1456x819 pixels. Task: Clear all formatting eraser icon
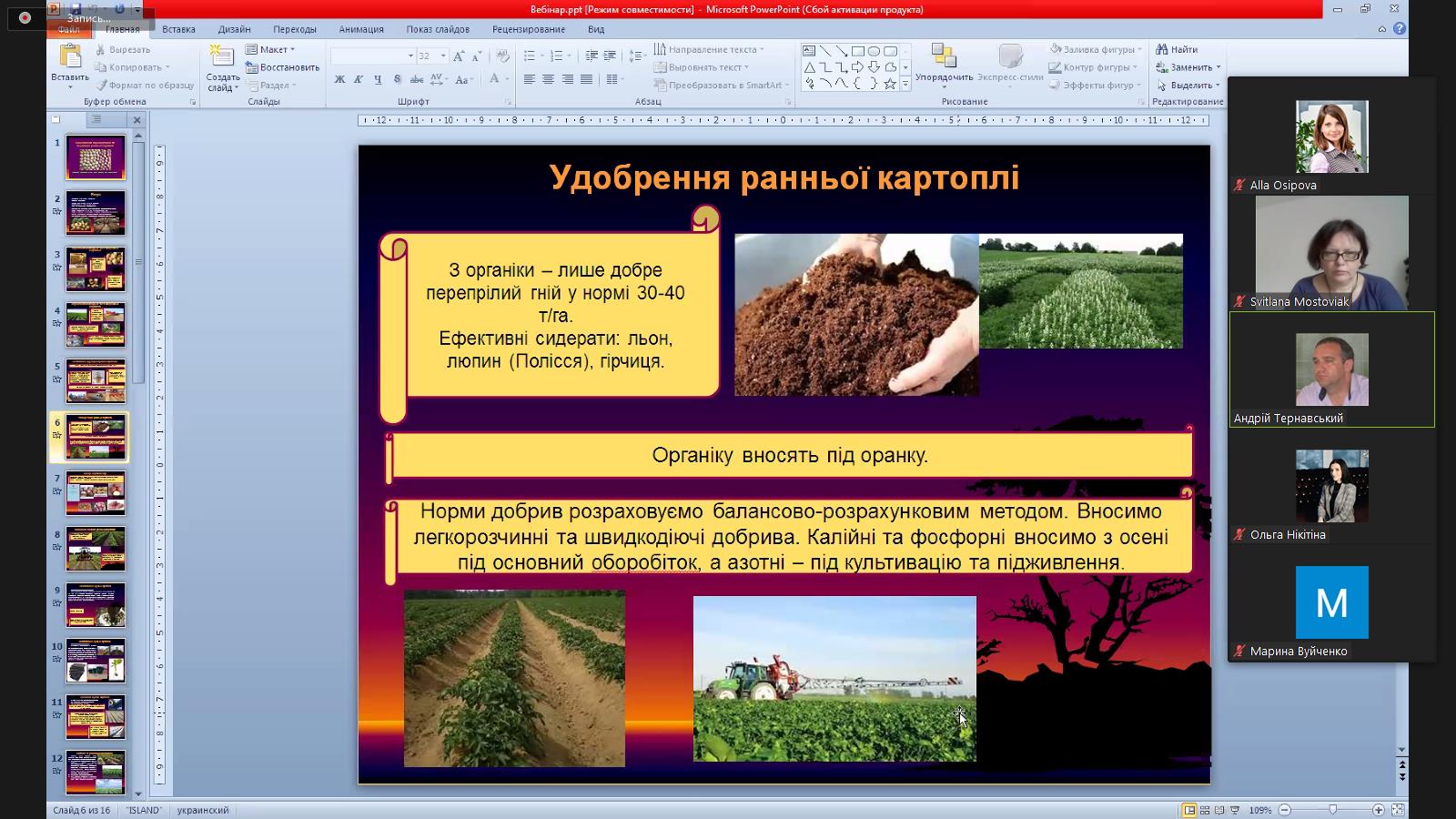tap(501, 56)
